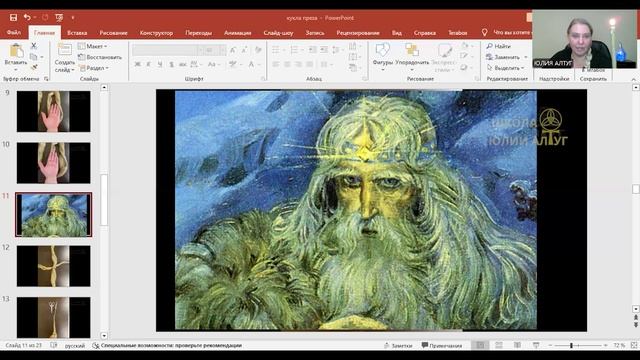Customize the quick access toolbar dropdown
Image resolution: width=640 pixels, height=360 pixels.
pos(73,18)
